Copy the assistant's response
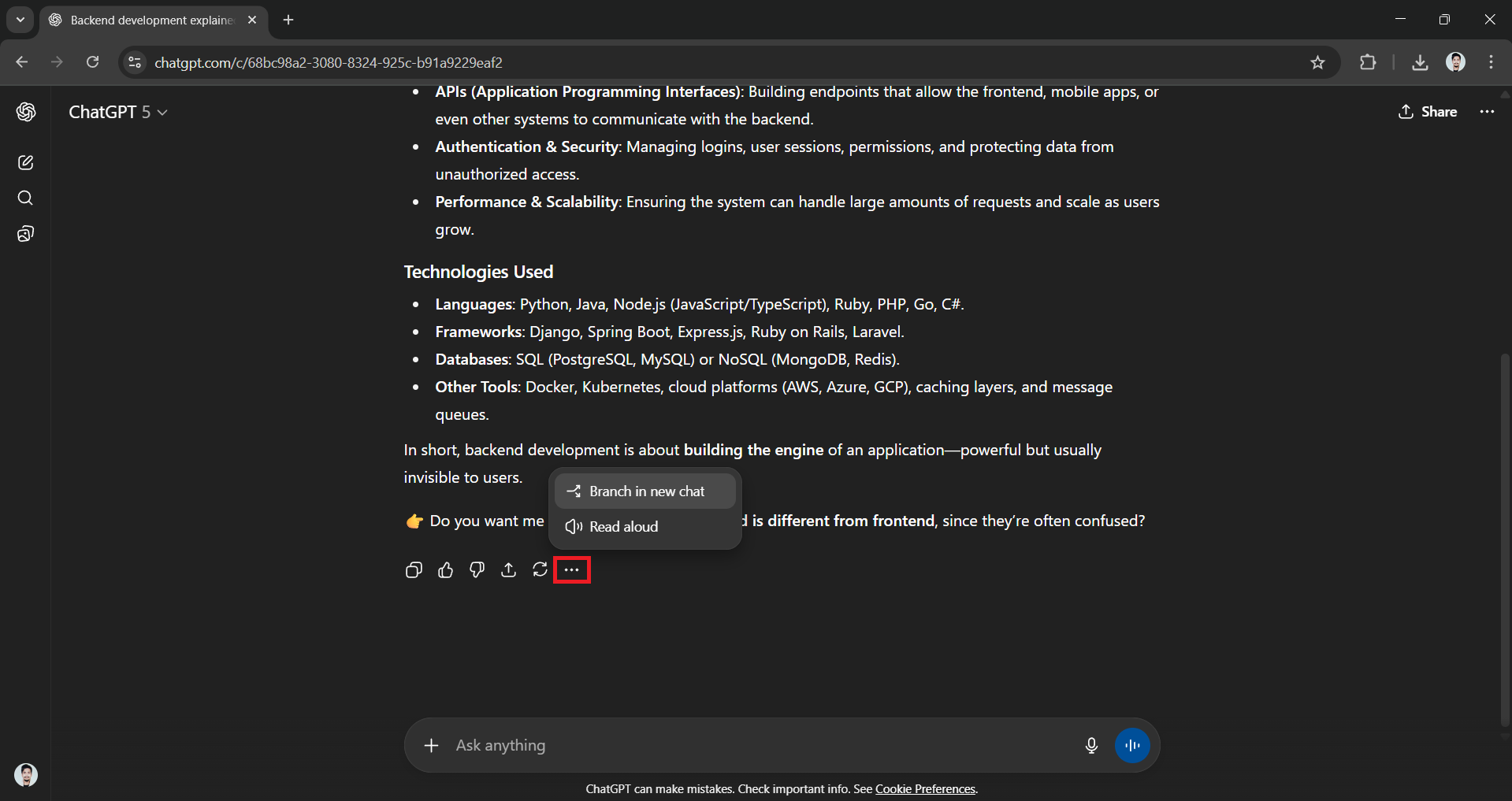This screenshot has width=1512, height=801. 413,569
